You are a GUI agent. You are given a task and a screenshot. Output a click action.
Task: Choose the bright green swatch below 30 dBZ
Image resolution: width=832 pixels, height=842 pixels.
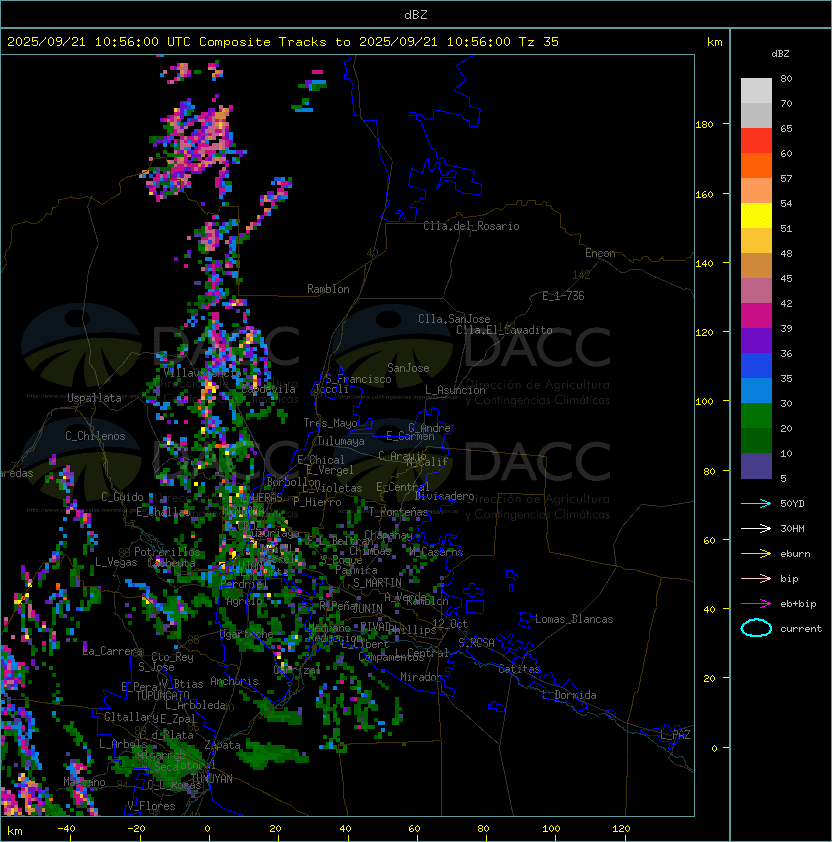click(756, 415)
